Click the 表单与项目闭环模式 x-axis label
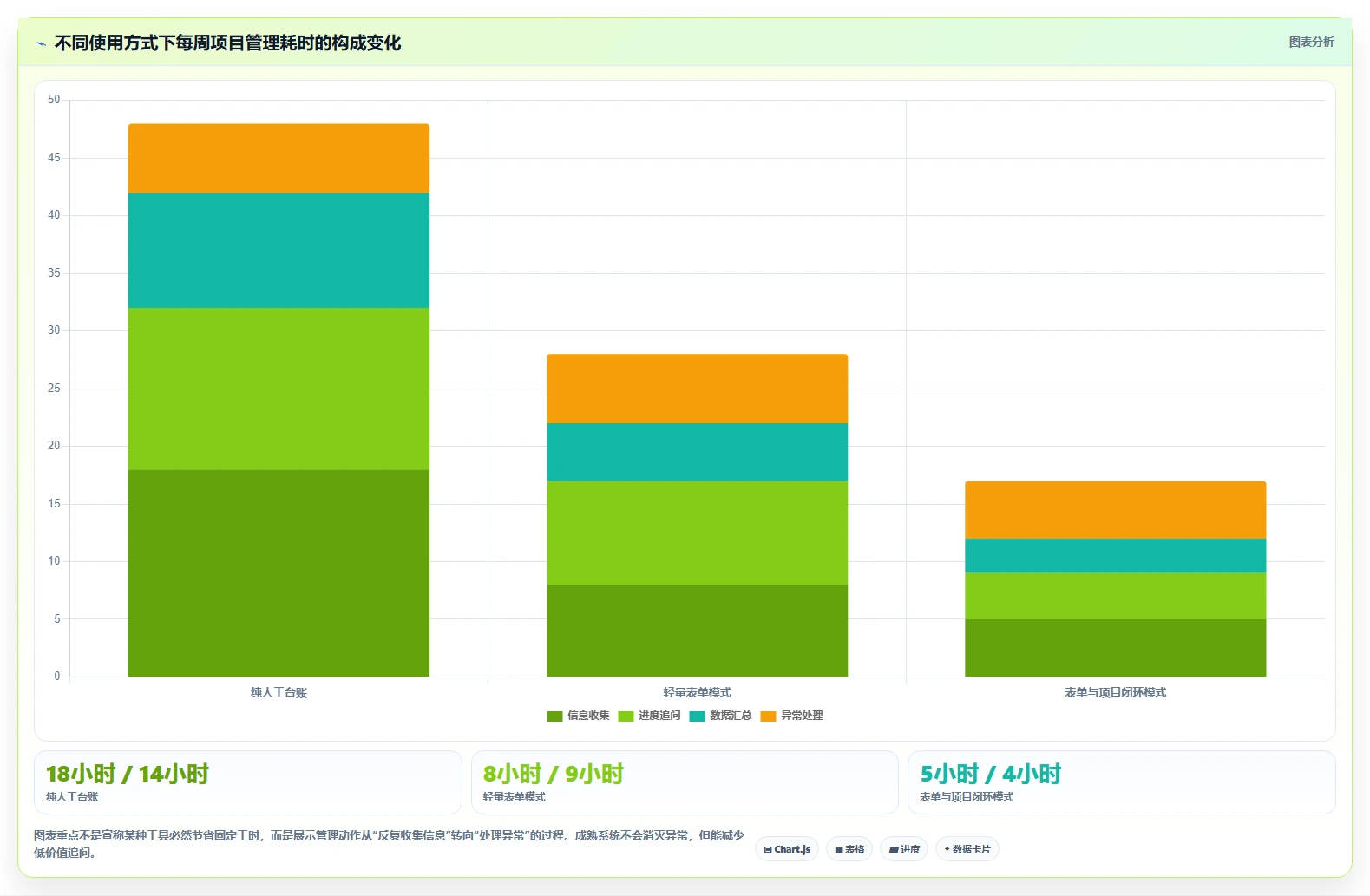This screenshot has height=896, width=1370. click(1115, 692)
